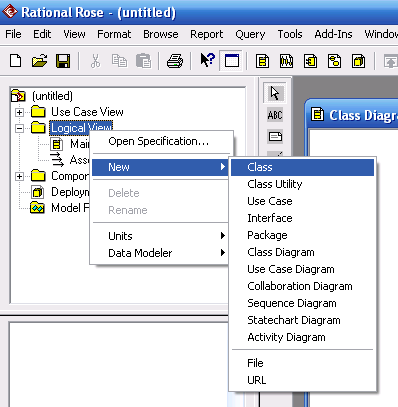Click the Rational Rose title bar logo
Screen dimensions: 398x407
click(x=9, y=12)
